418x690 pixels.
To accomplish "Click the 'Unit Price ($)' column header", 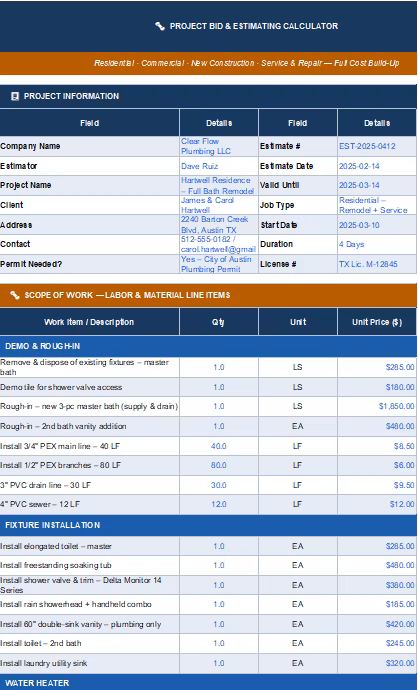I will coord(377,322).
